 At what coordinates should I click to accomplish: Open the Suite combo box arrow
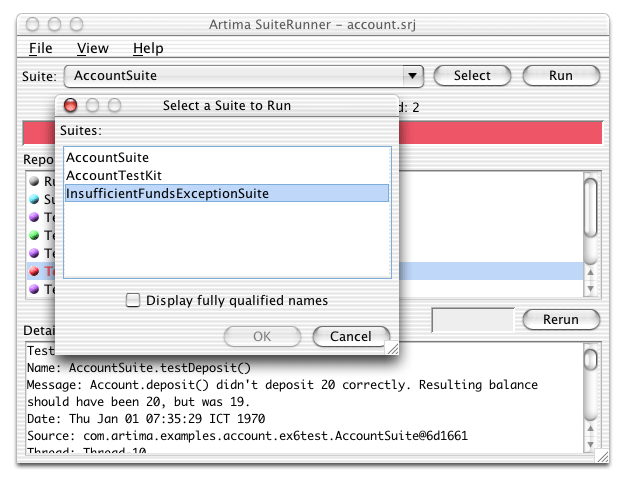tap(412, 76)
